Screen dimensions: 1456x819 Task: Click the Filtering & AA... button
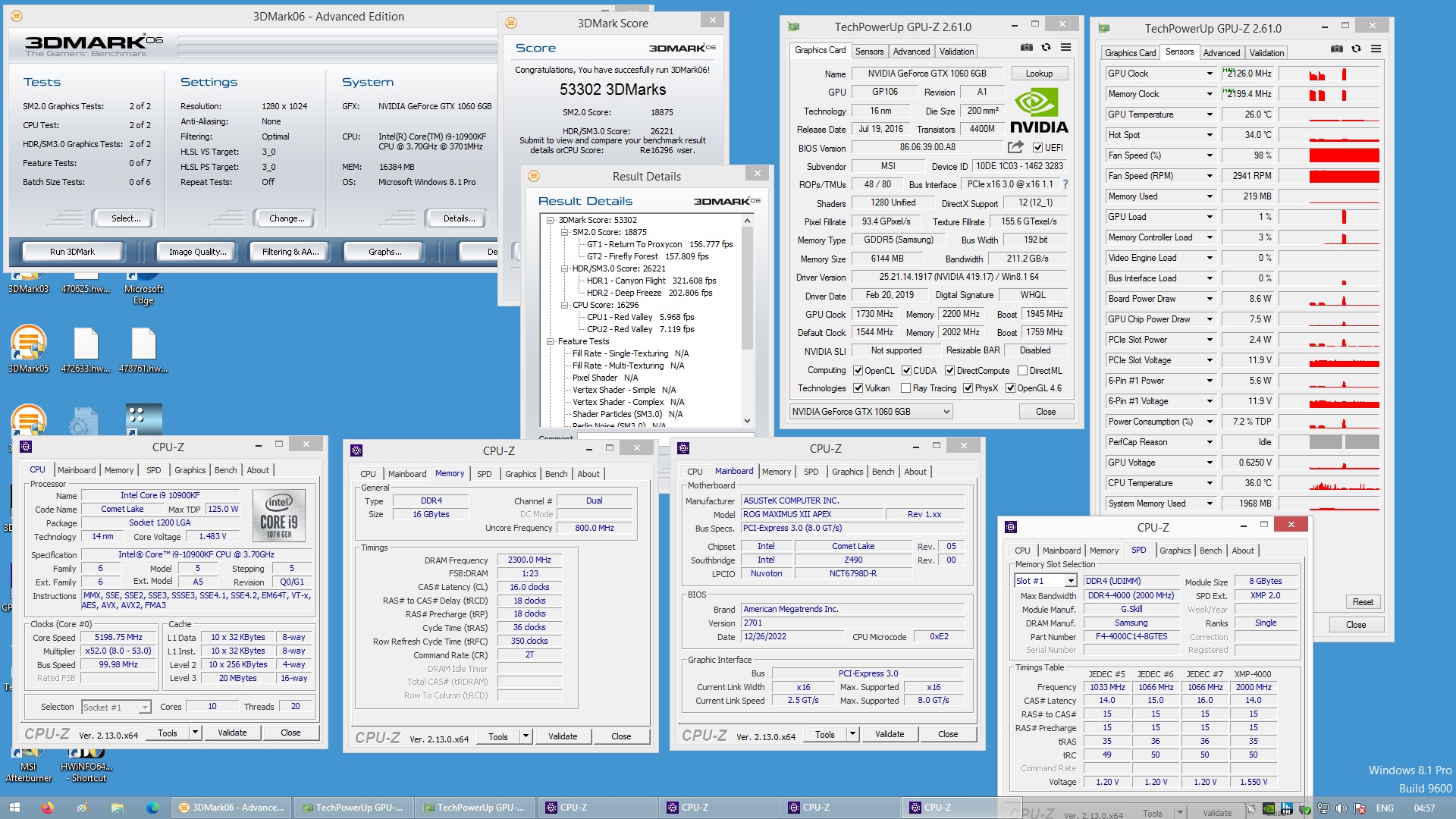point(290,252)
